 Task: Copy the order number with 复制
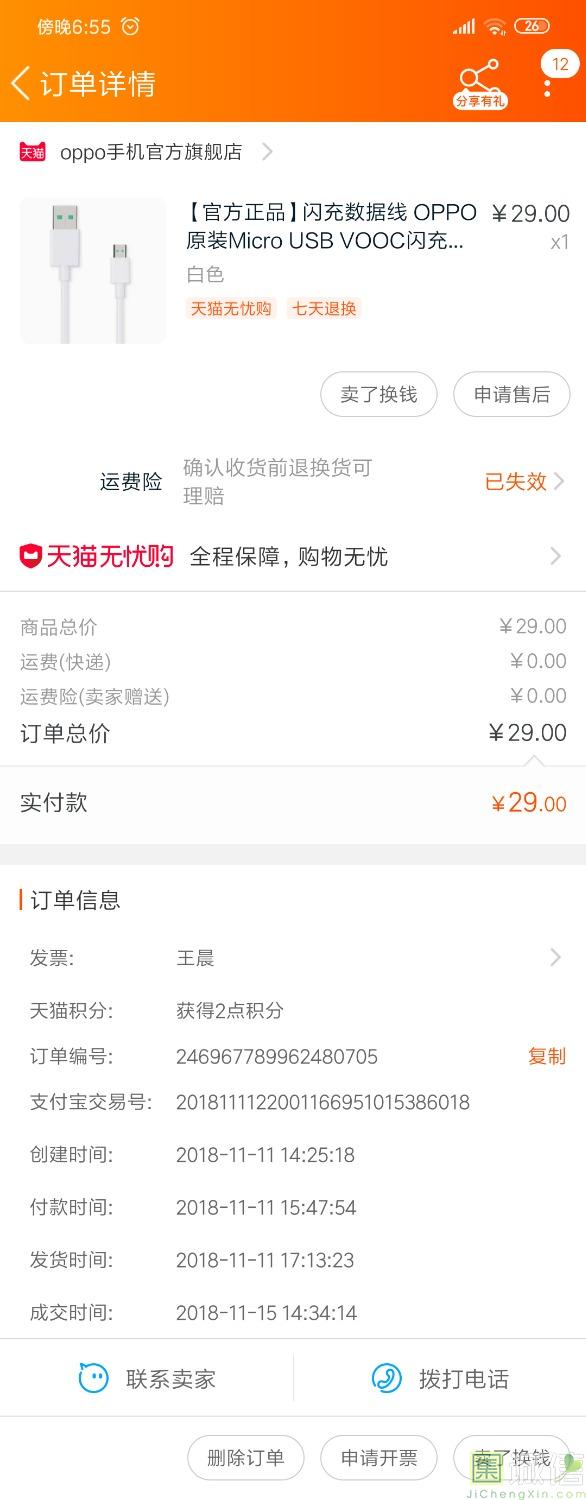click(547, 1056)
